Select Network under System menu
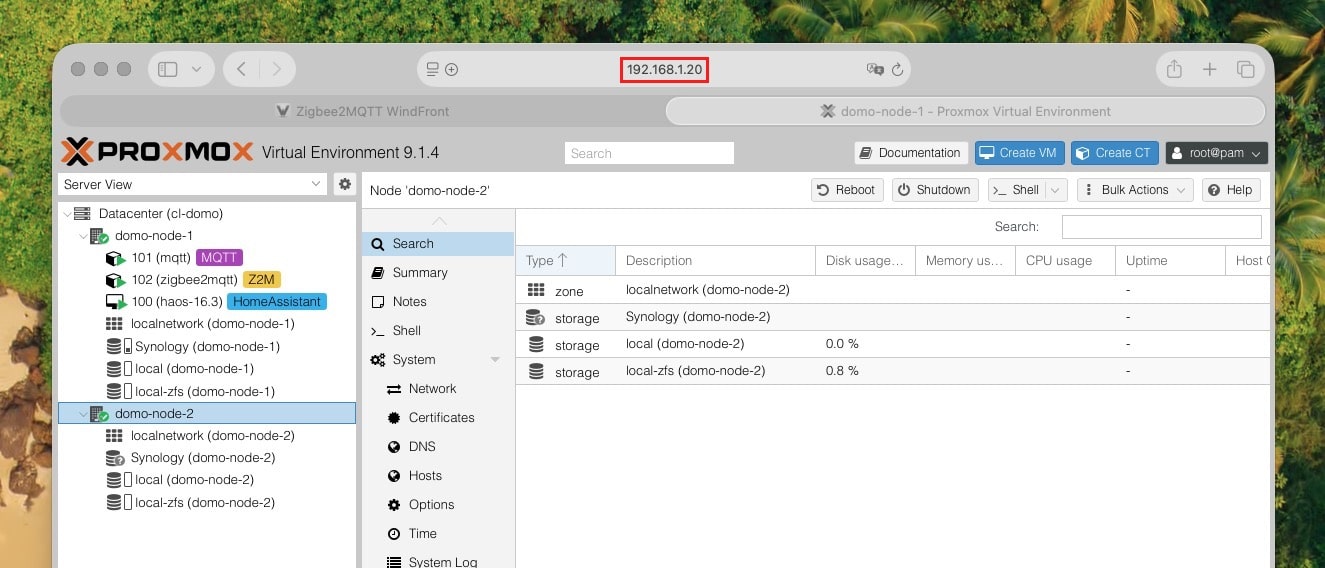The width and height of the screenshot is (1325, 568). point(432,389)
